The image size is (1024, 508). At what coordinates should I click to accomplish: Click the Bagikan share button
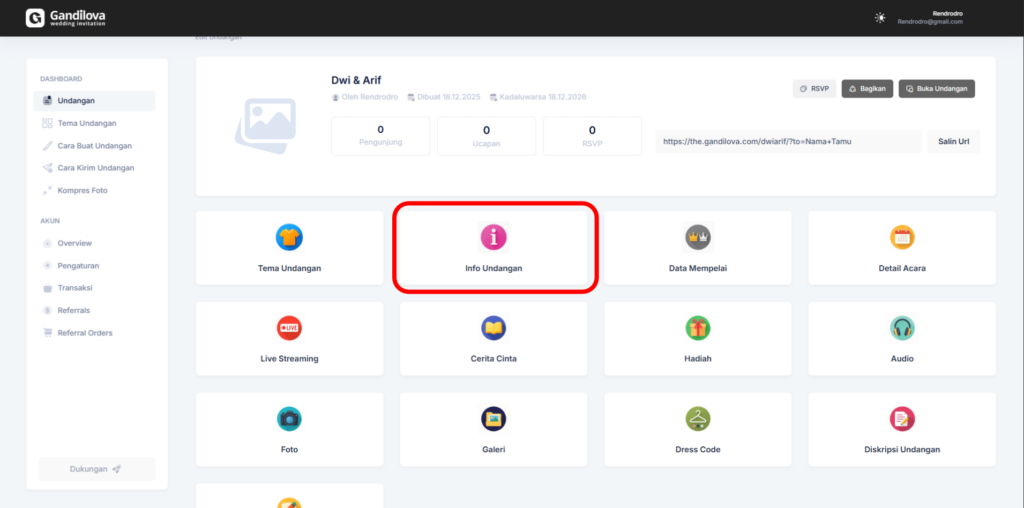(867, 89)
